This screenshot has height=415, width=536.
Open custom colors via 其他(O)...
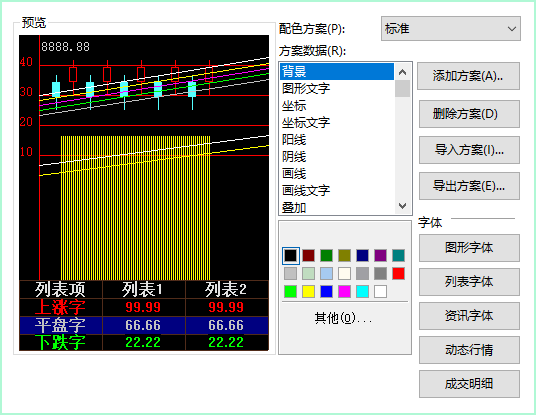click(x=343, y=318)
